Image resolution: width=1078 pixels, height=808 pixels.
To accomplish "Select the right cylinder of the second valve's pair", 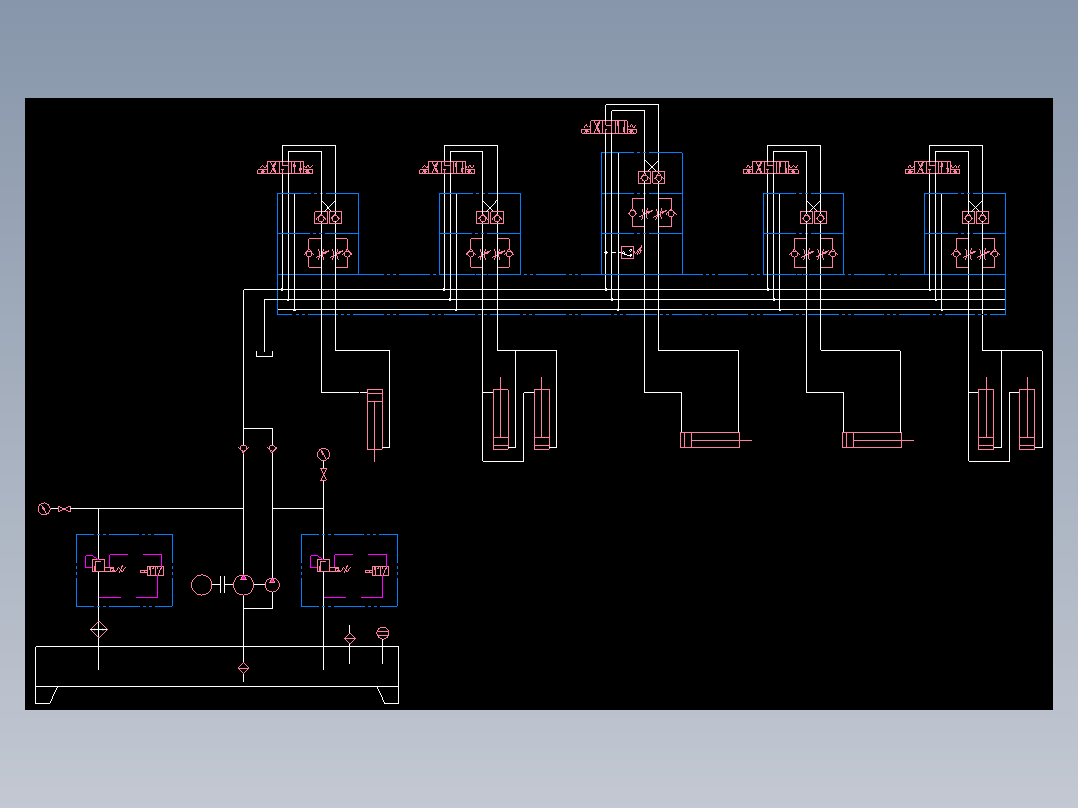I will pyautogui.click(x=542, y=414).
